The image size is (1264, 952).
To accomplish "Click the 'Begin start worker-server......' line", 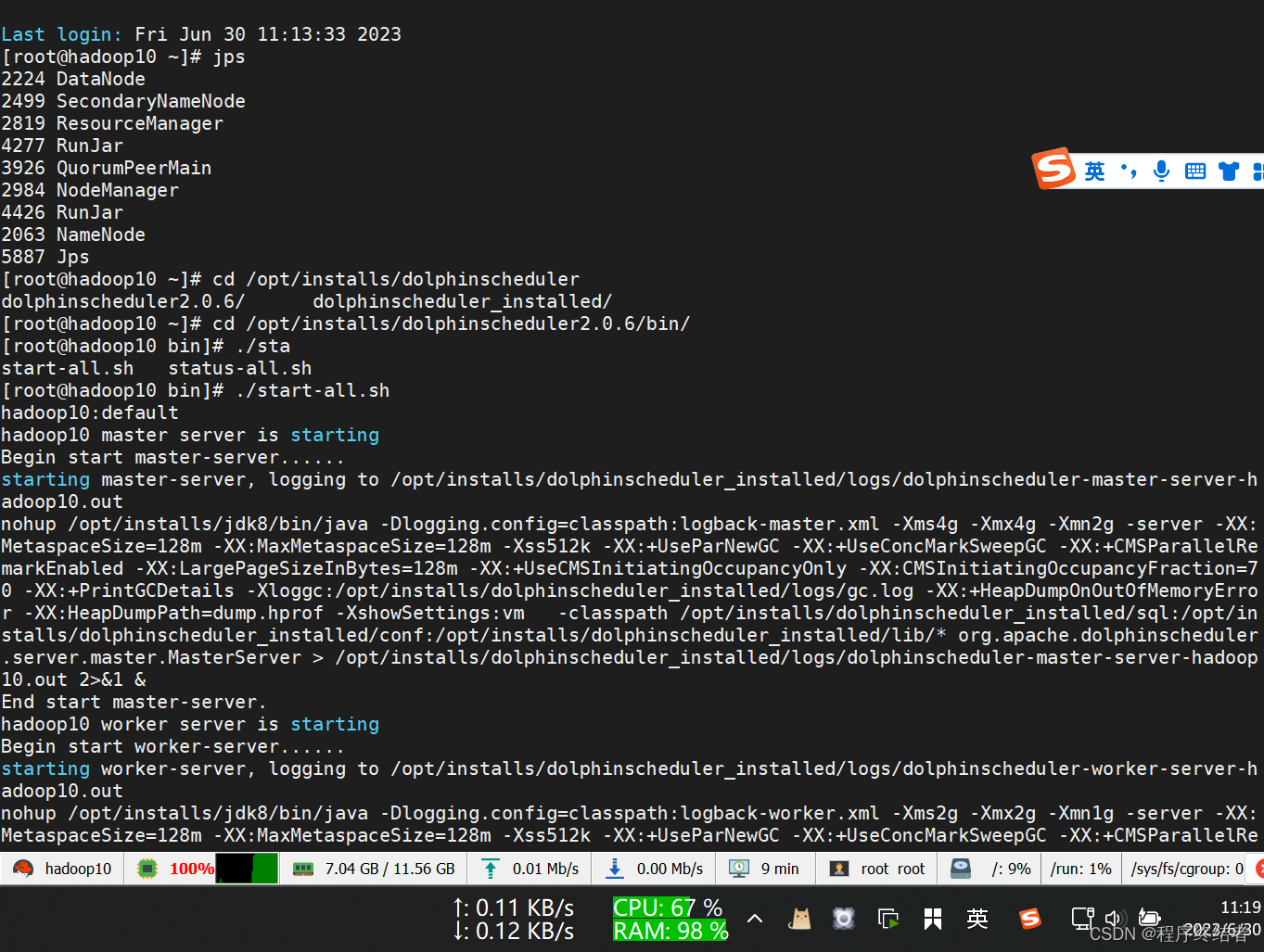I will [172, 746].
